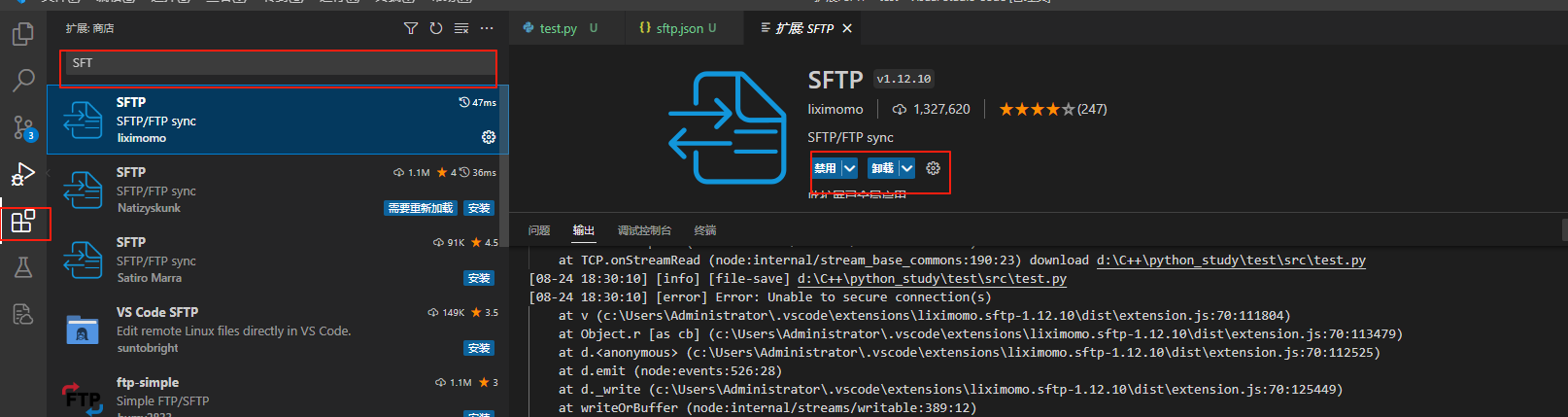The image size is (1568, 417).
Task: Click reload required button for Natizyskunk SFTP
Action: tap(421, 208)
